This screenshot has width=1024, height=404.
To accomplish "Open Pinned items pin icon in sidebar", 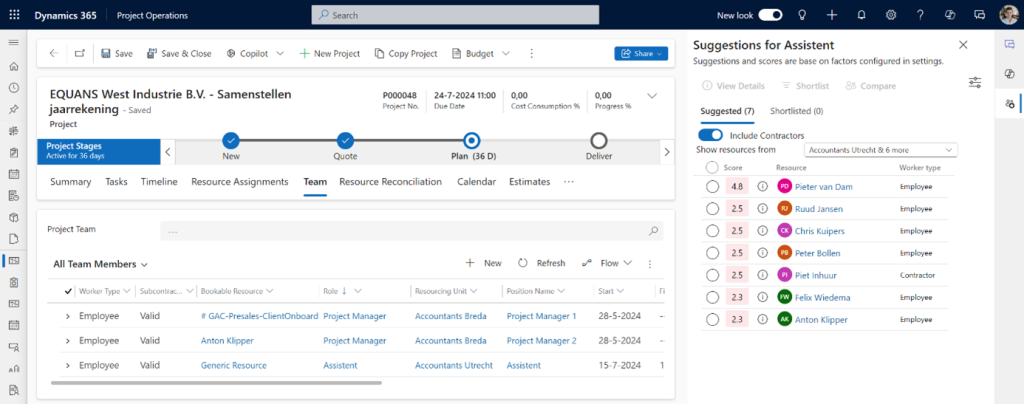I will point(13,109).
